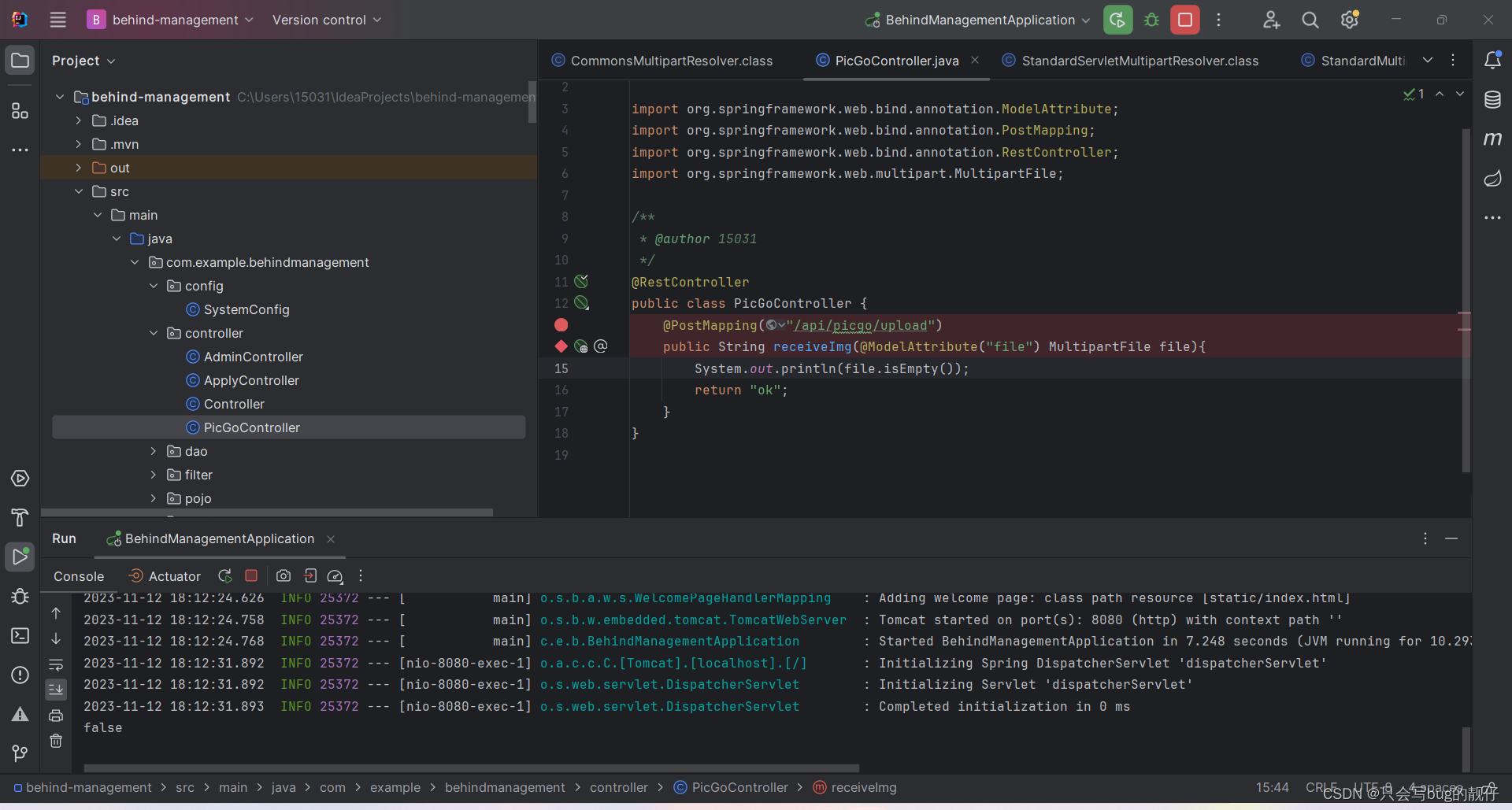This screenshot has width=1512, height=810.
Task: Open the Terminal tool window
Action: (20, 635)
